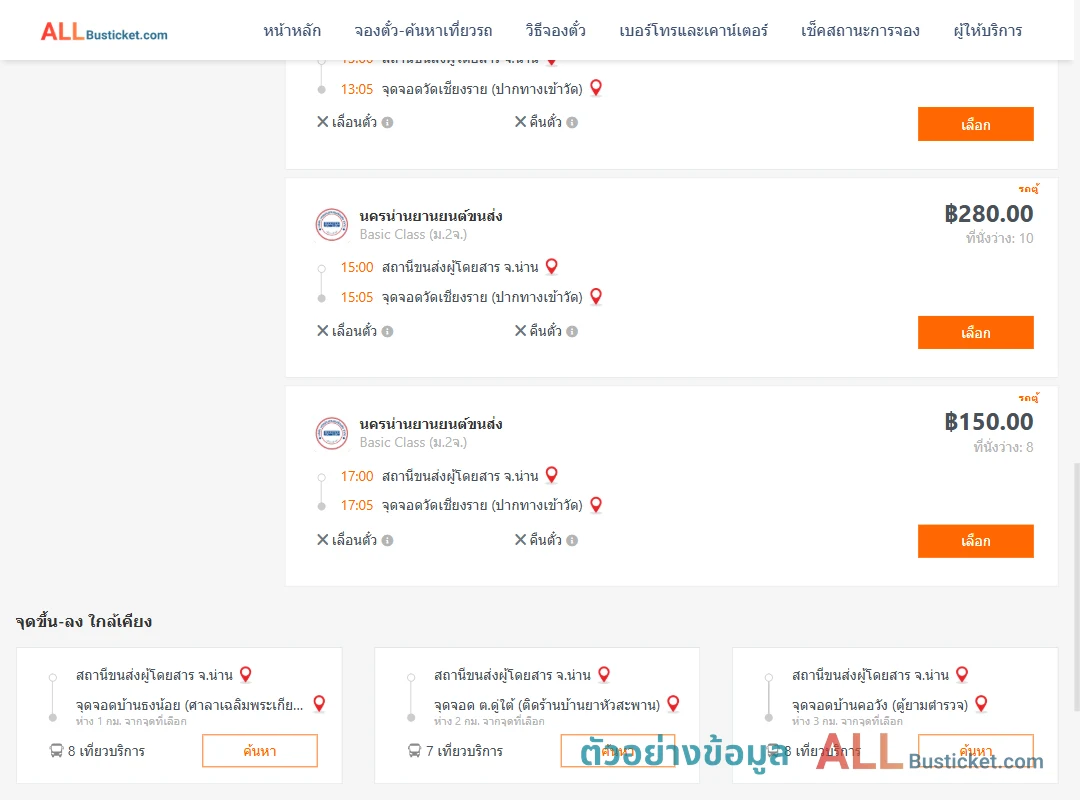Open map pin for สถานีขนส่ง in ต.ดู่ใต้ card

point(604,675)
